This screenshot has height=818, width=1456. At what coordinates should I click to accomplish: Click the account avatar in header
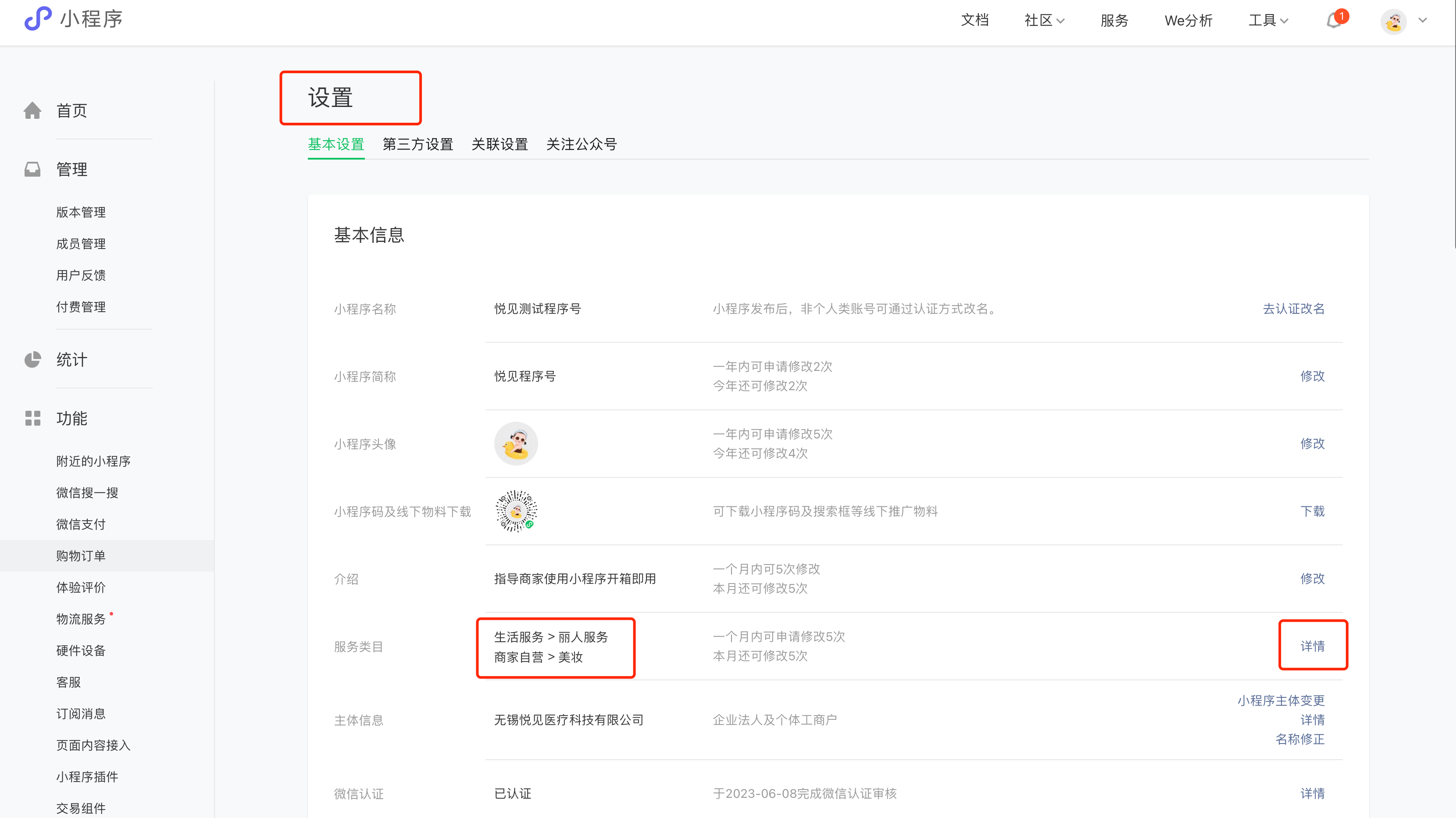tap(1393, 21)
